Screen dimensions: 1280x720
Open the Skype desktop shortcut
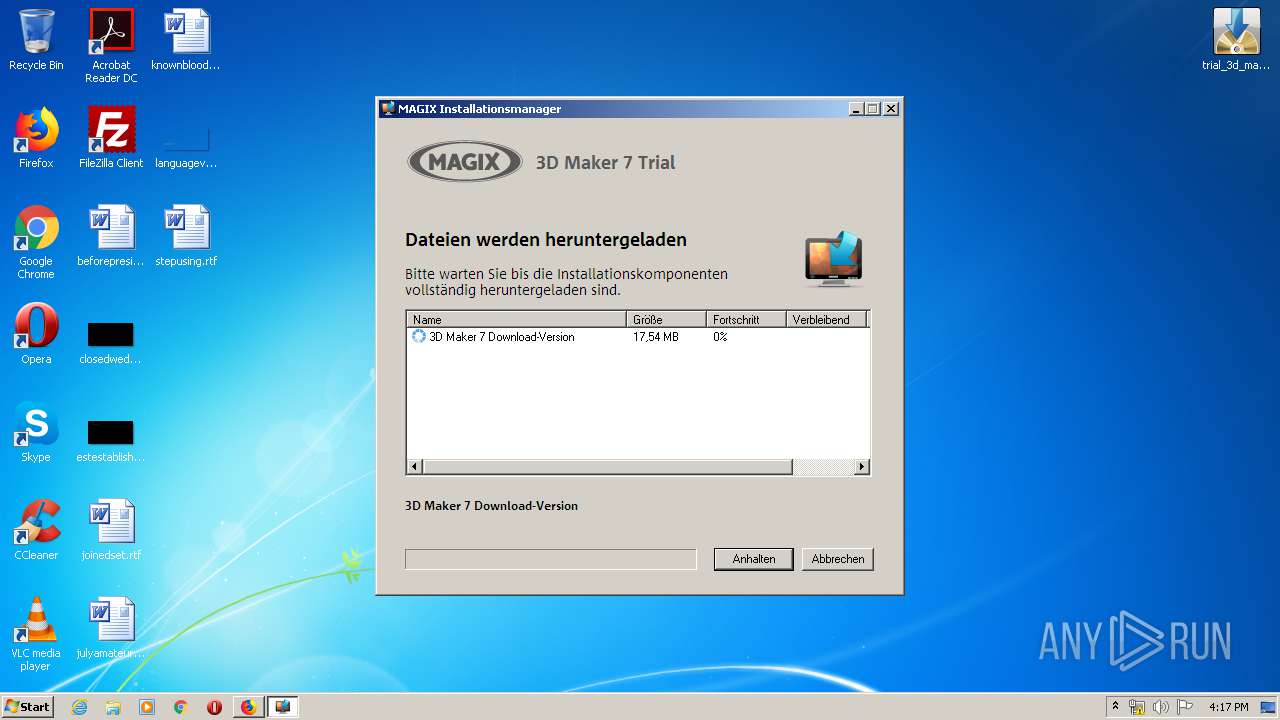click(36, 432)
